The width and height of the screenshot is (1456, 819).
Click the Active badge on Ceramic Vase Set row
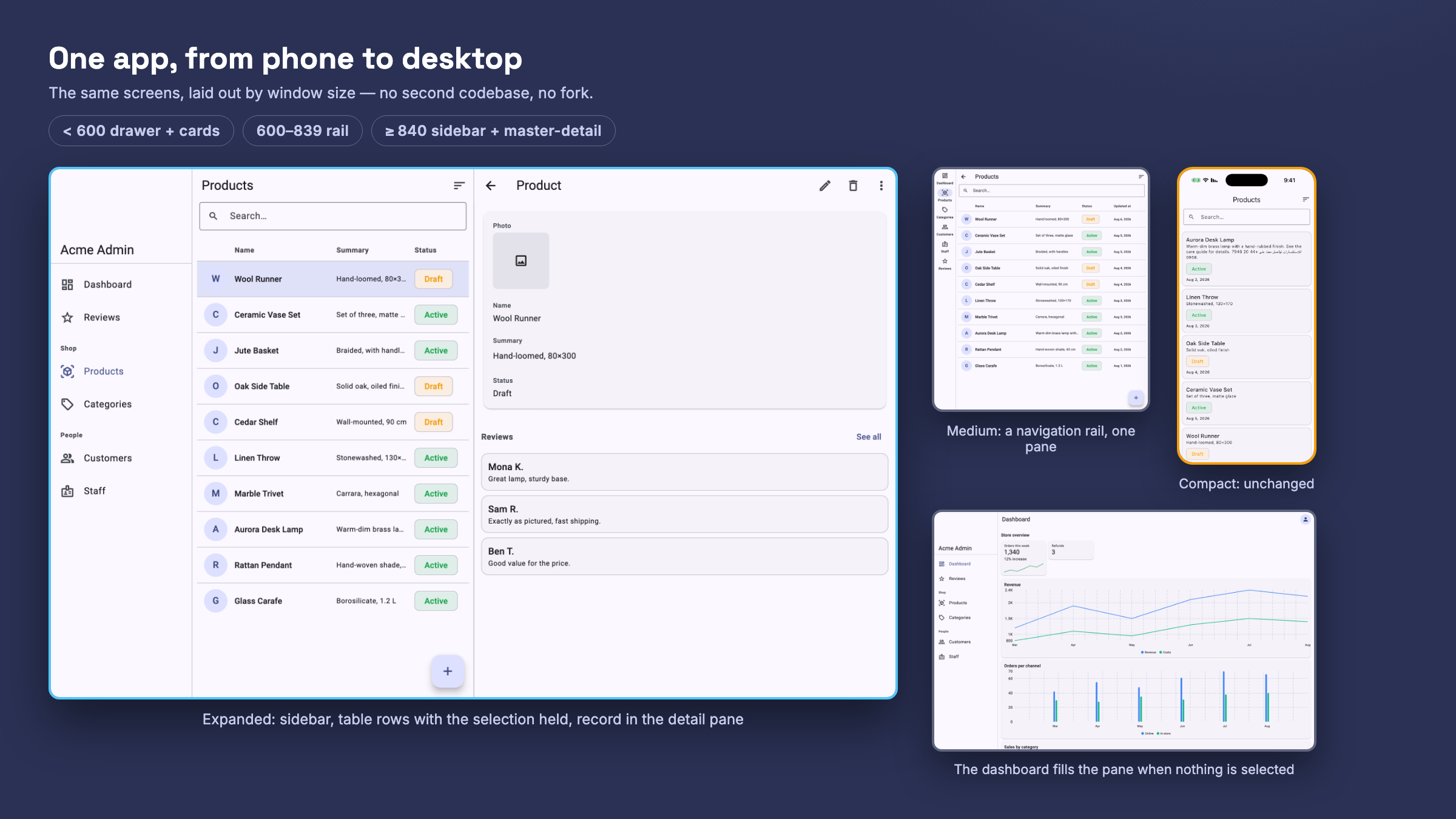tap(436, 315)
